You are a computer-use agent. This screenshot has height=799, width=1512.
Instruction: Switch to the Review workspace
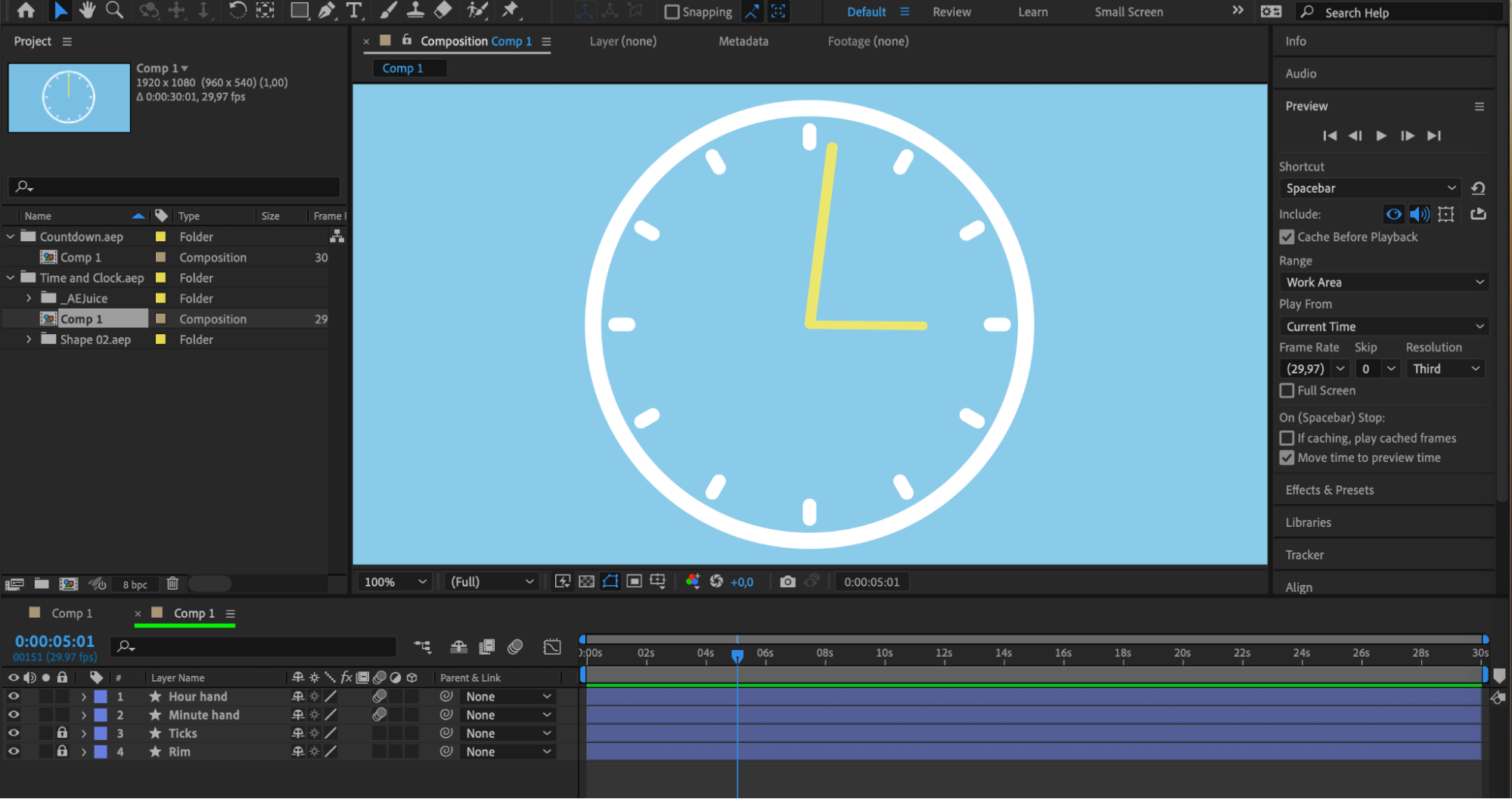(952, 12)
